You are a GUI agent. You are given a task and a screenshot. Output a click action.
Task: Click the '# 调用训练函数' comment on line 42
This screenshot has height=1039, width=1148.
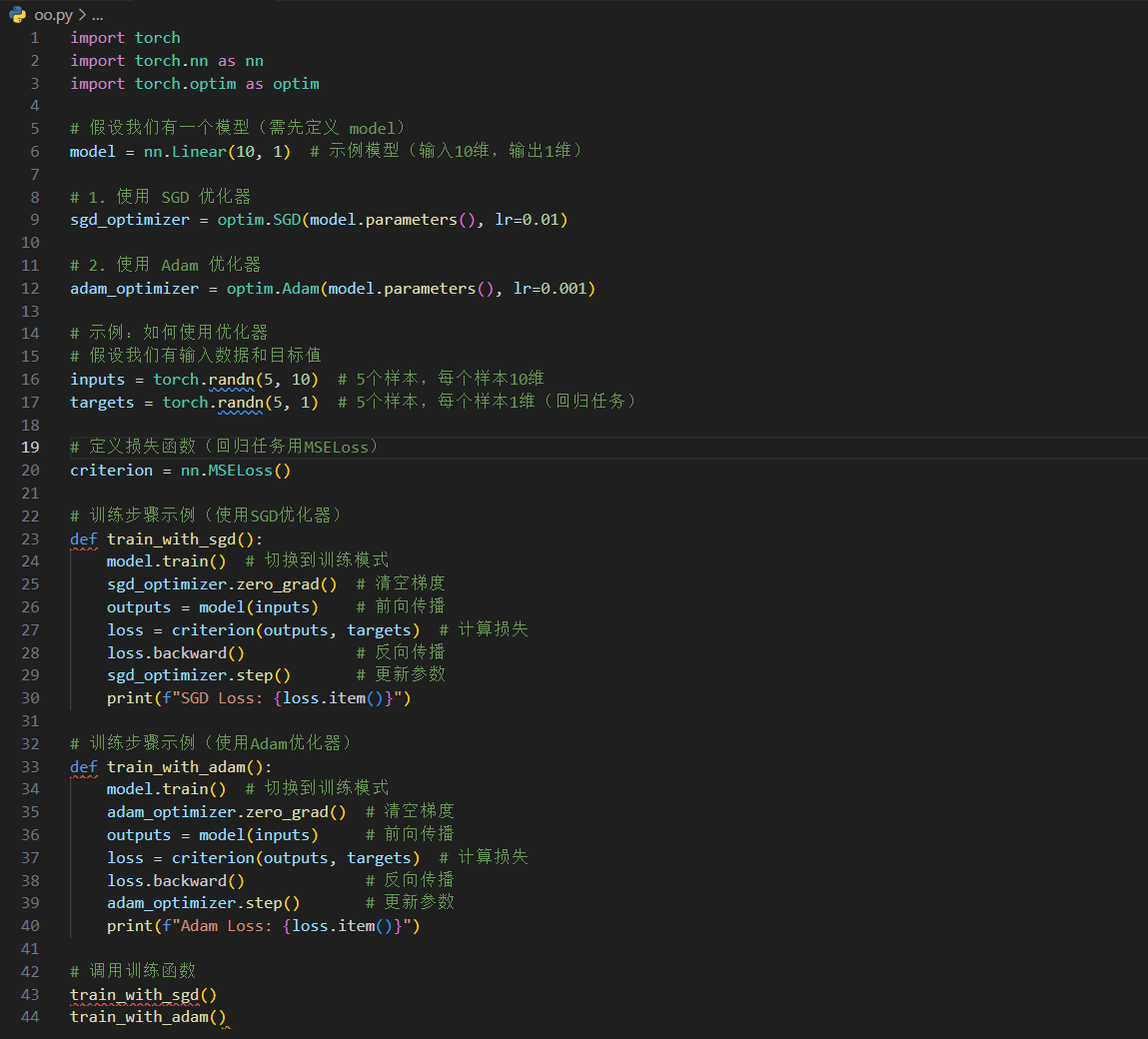pos(133,971)
